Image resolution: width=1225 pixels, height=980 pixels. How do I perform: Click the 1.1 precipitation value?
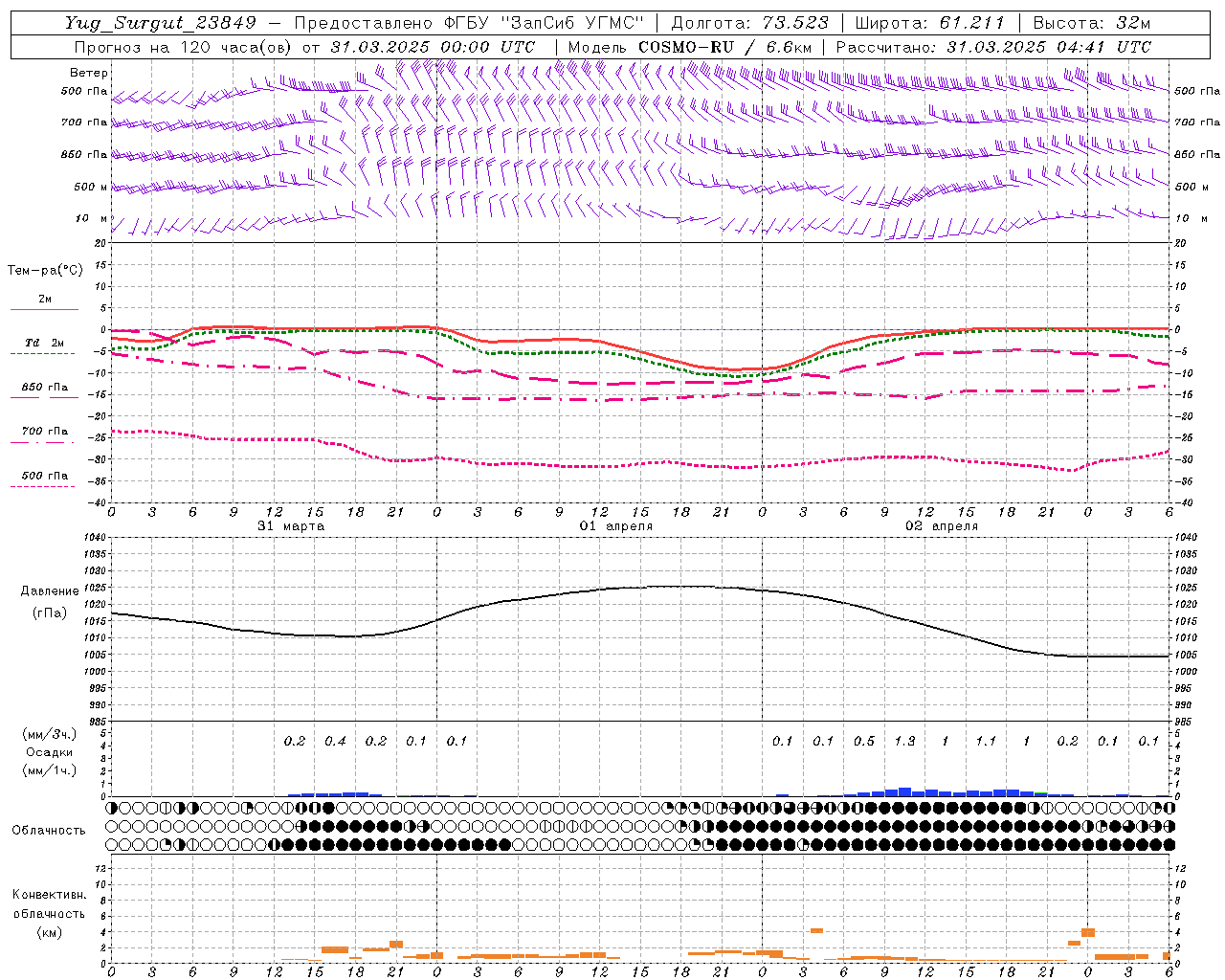986,741
